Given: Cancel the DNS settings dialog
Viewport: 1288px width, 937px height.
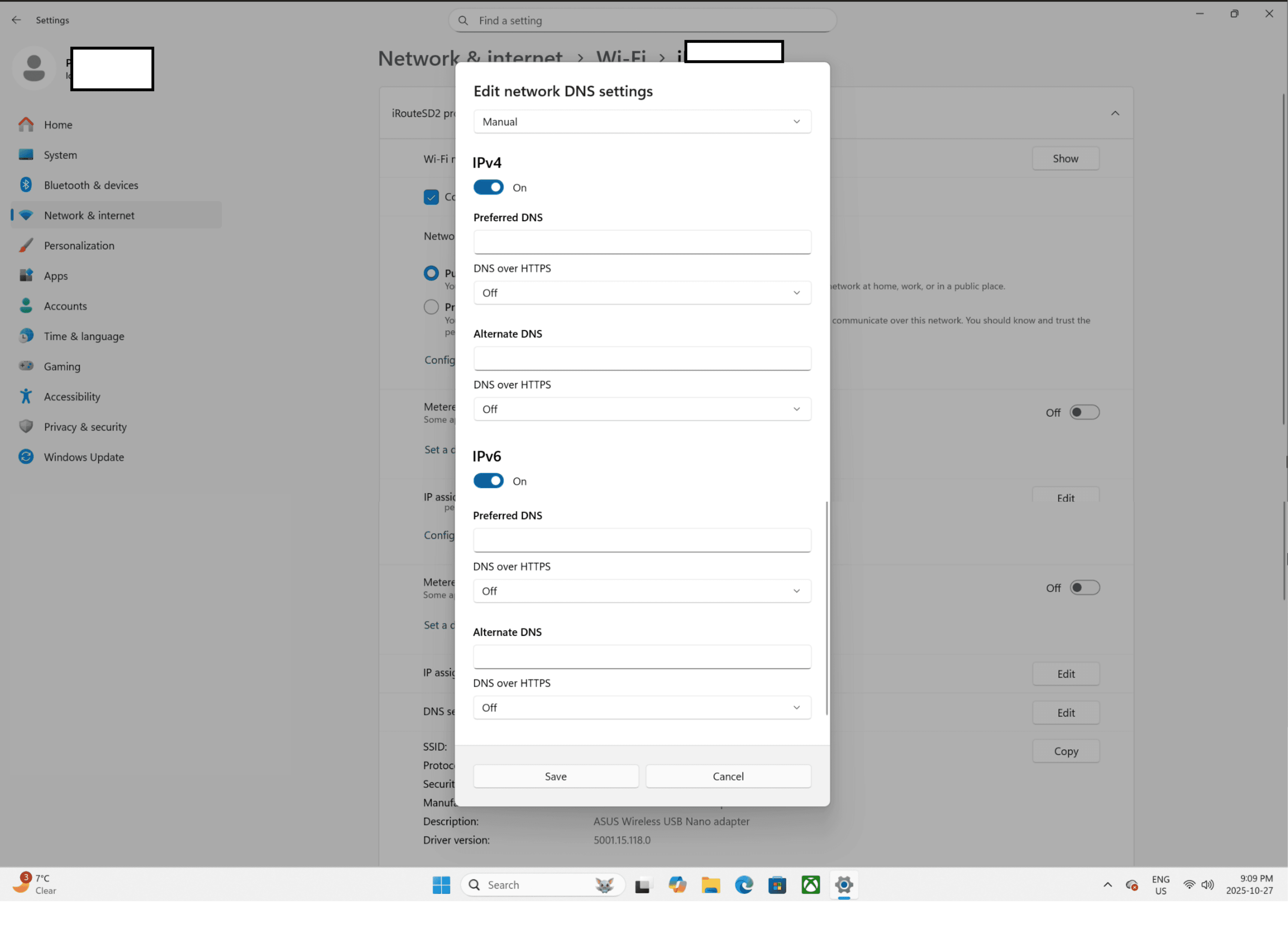Looking at the screenshot, I should (728, 775).
